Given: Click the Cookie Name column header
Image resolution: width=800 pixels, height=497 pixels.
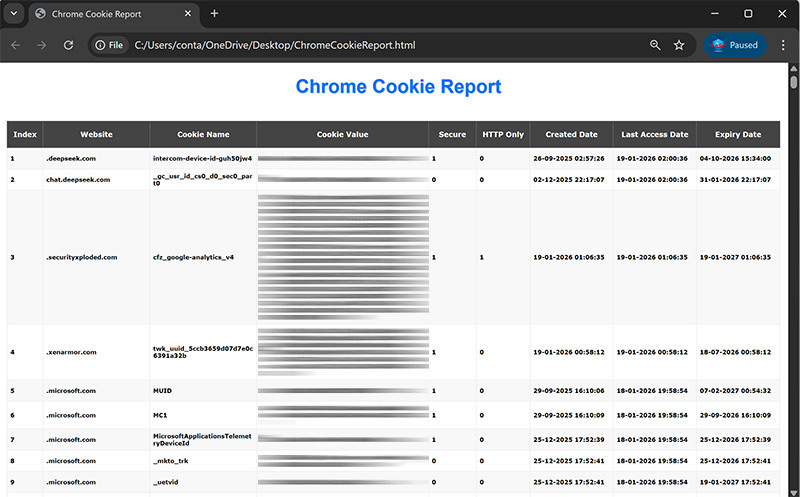Looking at the screenshot, I should pos(203,134).
